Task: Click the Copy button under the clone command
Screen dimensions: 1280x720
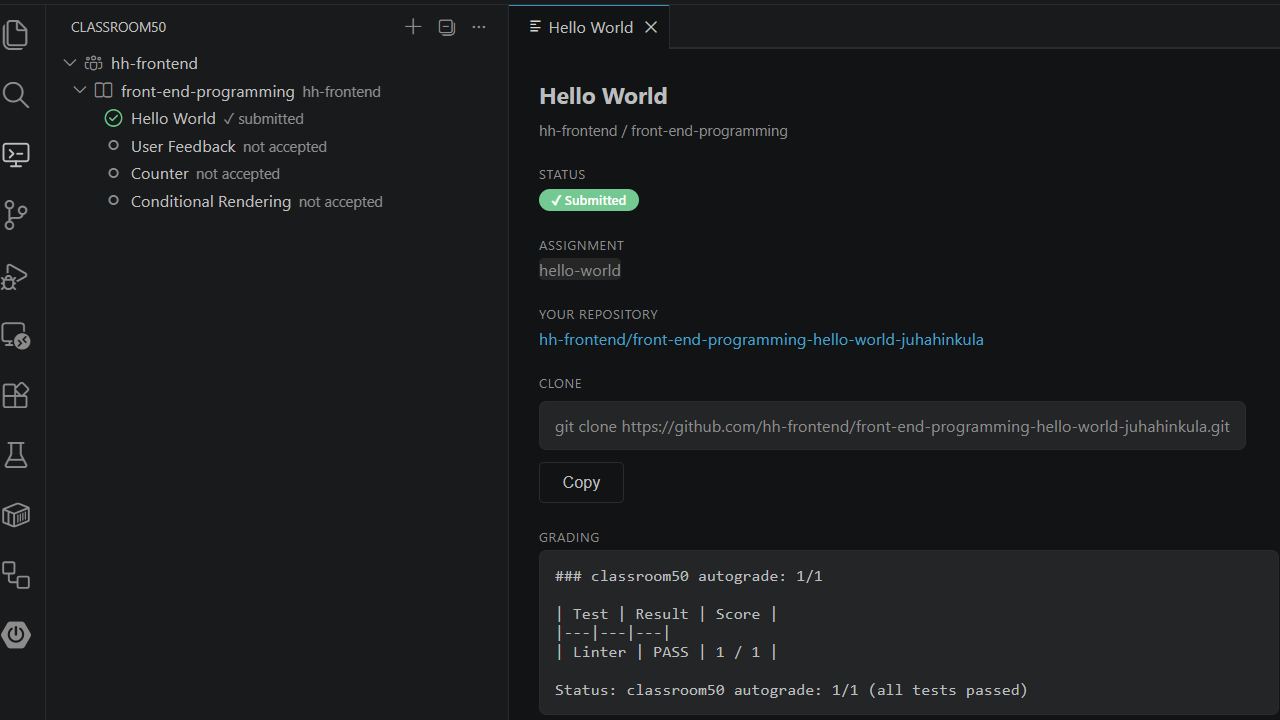Action: click(x=581, y=482)
